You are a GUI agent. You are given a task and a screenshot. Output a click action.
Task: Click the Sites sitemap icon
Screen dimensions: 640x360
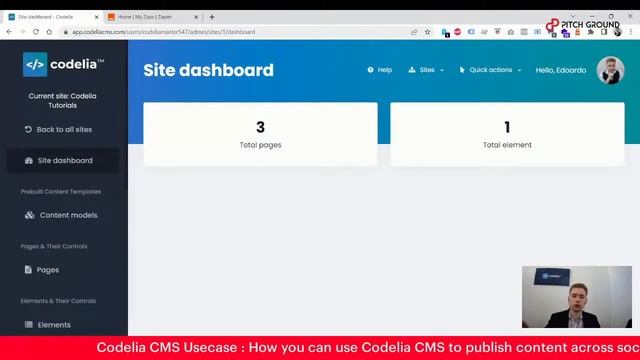pos(412,70)
